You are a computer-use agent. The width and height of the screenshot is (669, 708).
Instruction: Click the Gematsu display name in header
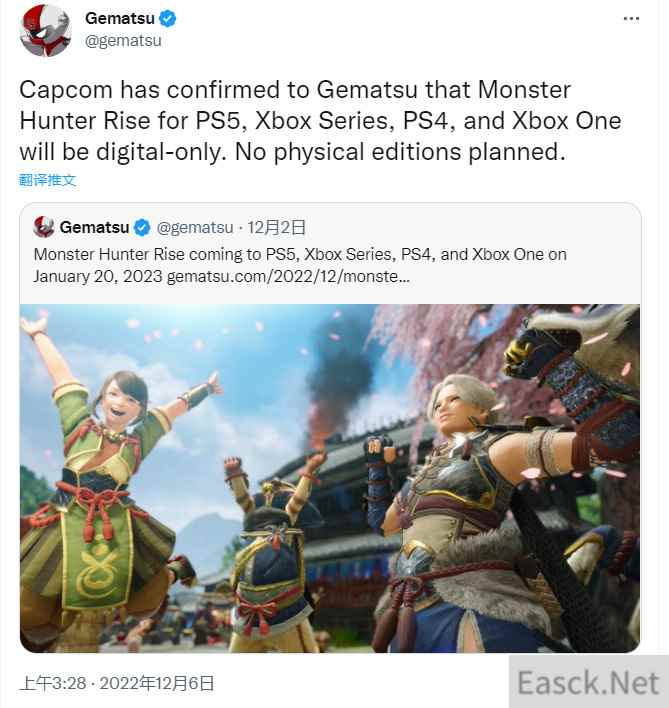120,19
